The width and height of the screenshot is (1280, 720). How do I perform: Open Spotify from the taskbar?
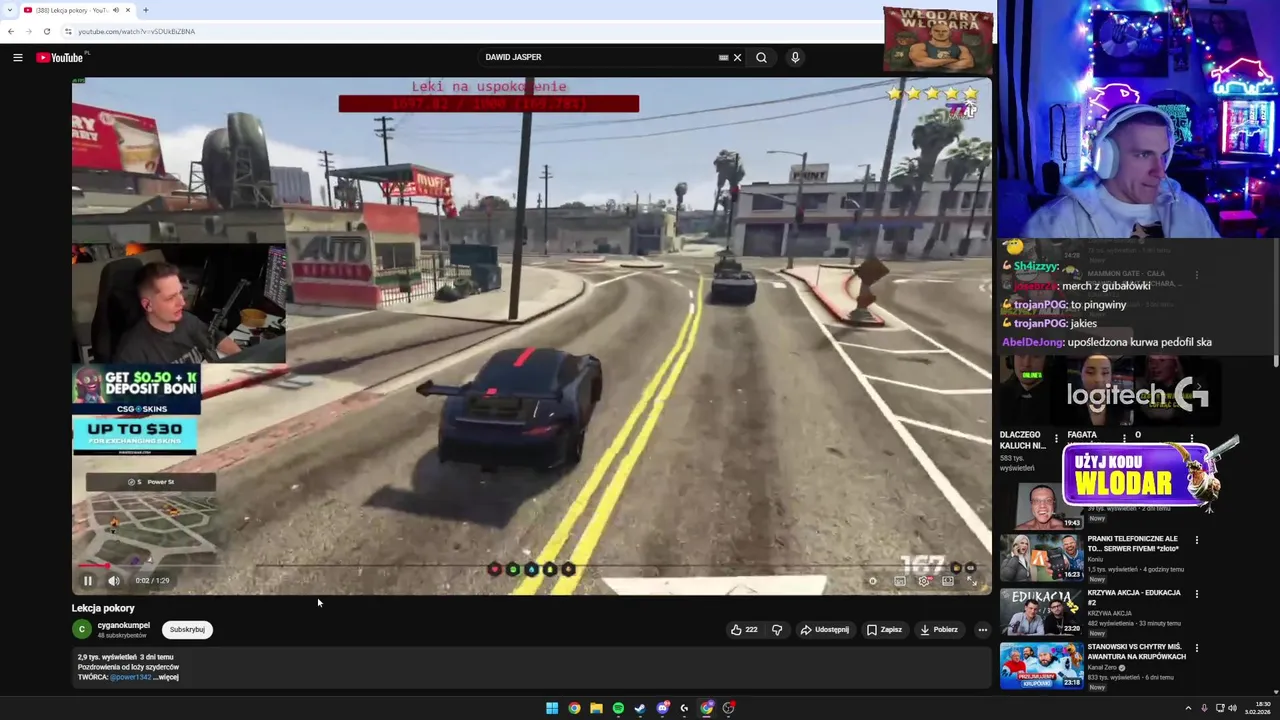pyautogui.click(x=618, y=708)
